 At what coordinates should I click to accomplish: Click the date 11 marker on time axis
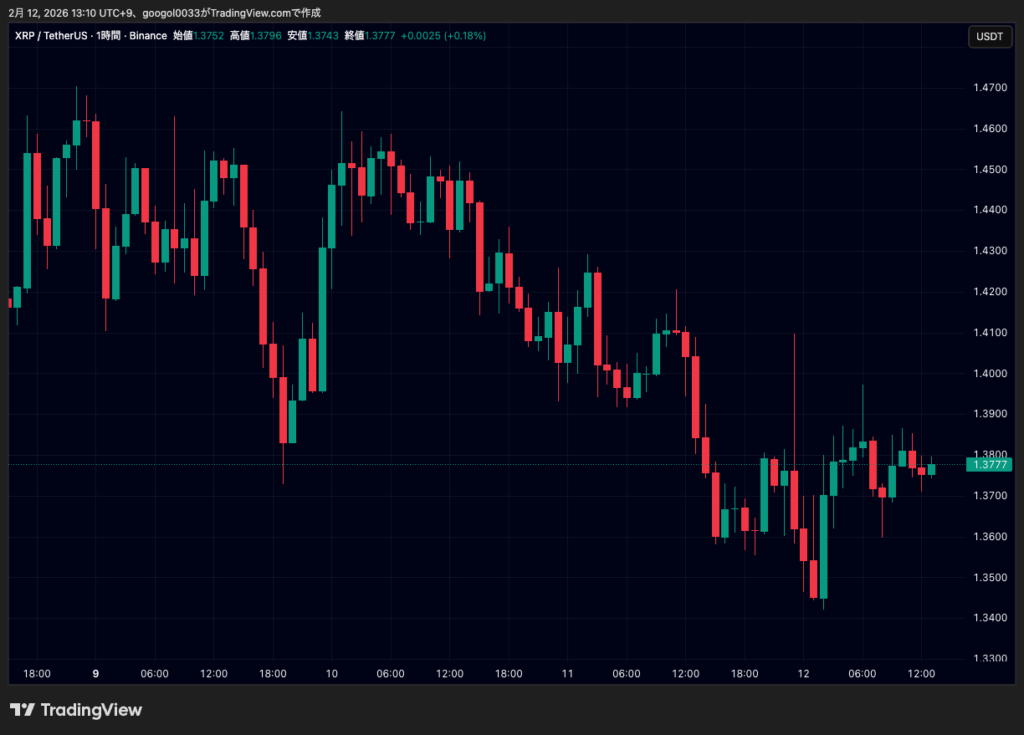(x=567, y=674)
